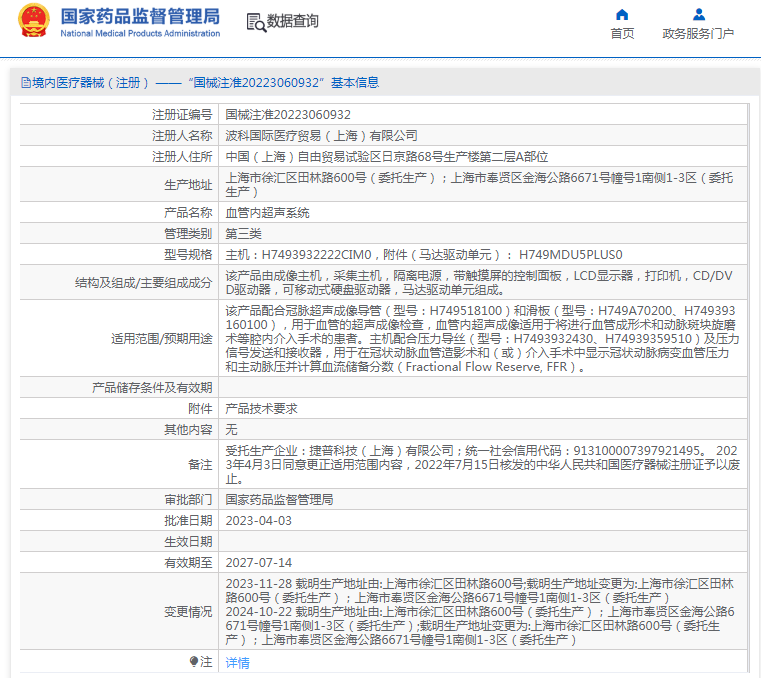This screenshot has height=678, width=761.
Task: Select the 结构及组成 description text
Action: click(x=479, y=282)
